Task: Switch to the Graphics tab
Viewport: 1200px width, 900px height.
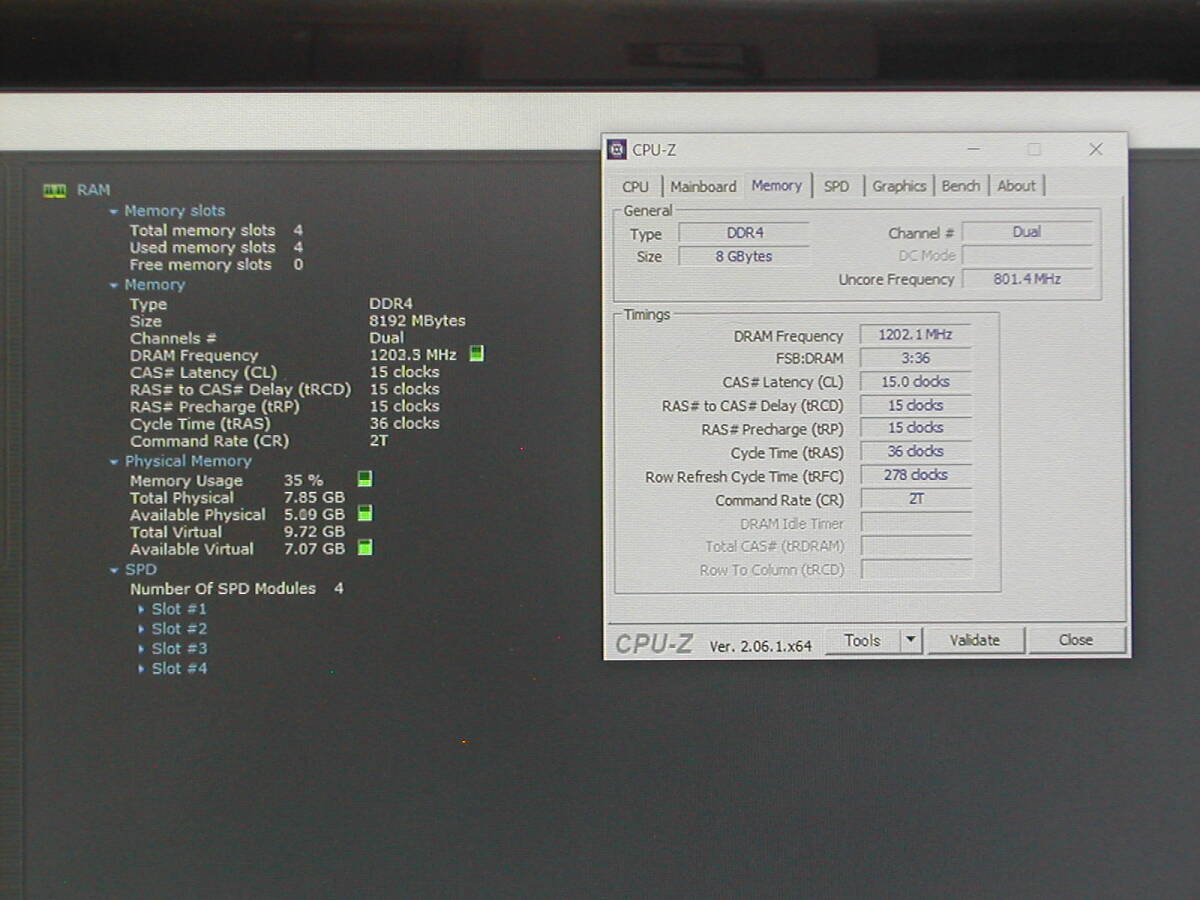Action: (899, 186)
